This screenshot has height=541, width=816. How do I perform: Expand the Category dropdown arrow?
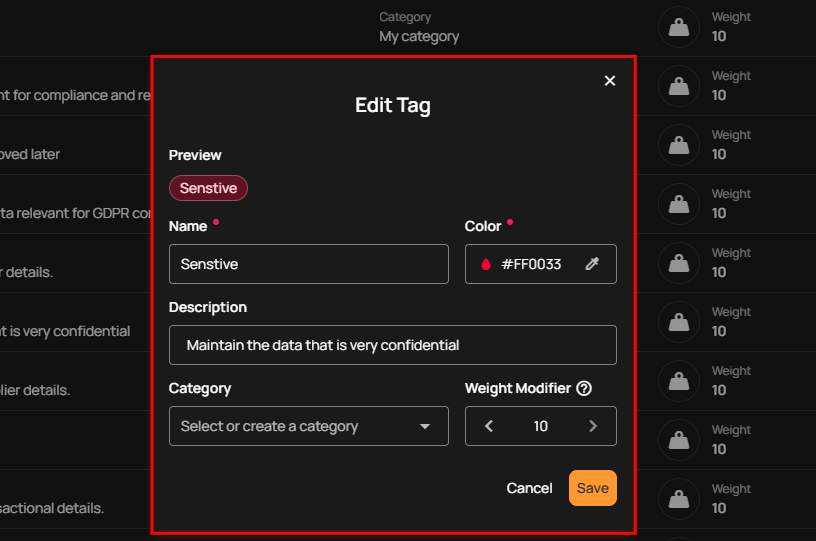[x=425, y=426]
